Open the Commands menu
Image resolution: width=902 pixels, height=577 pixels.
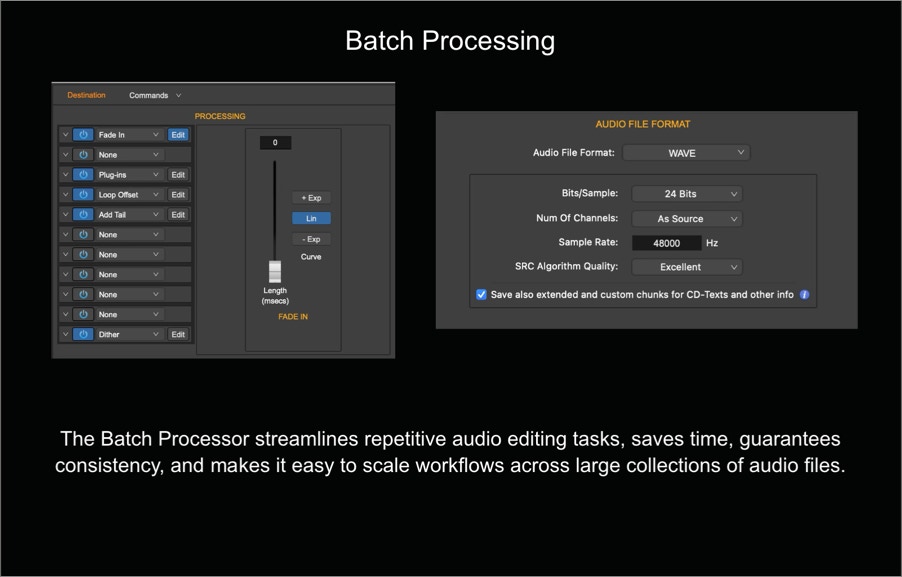(155, 96)
